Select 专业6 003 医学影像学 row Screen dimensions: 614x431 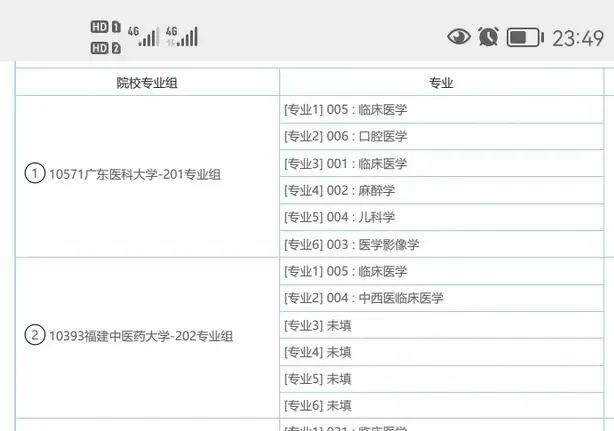click(442, 245)
